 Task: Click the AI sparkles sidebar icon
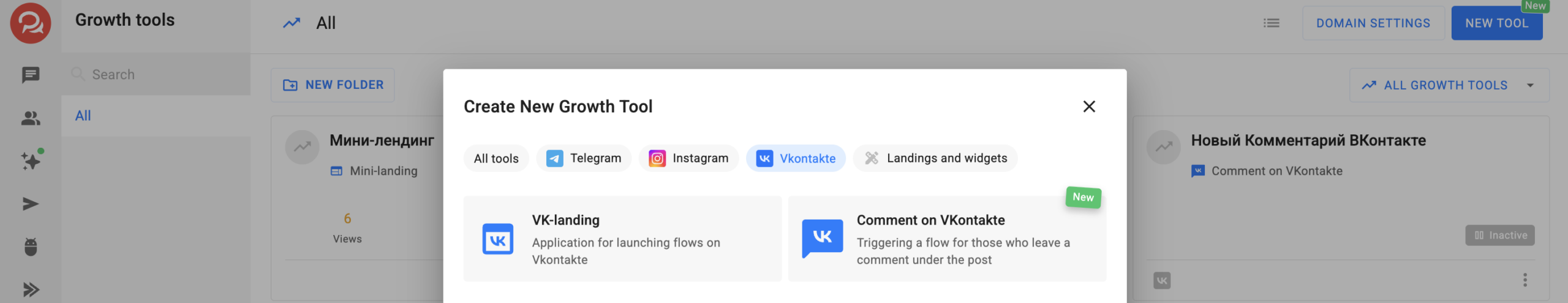[x=30, y=161]
